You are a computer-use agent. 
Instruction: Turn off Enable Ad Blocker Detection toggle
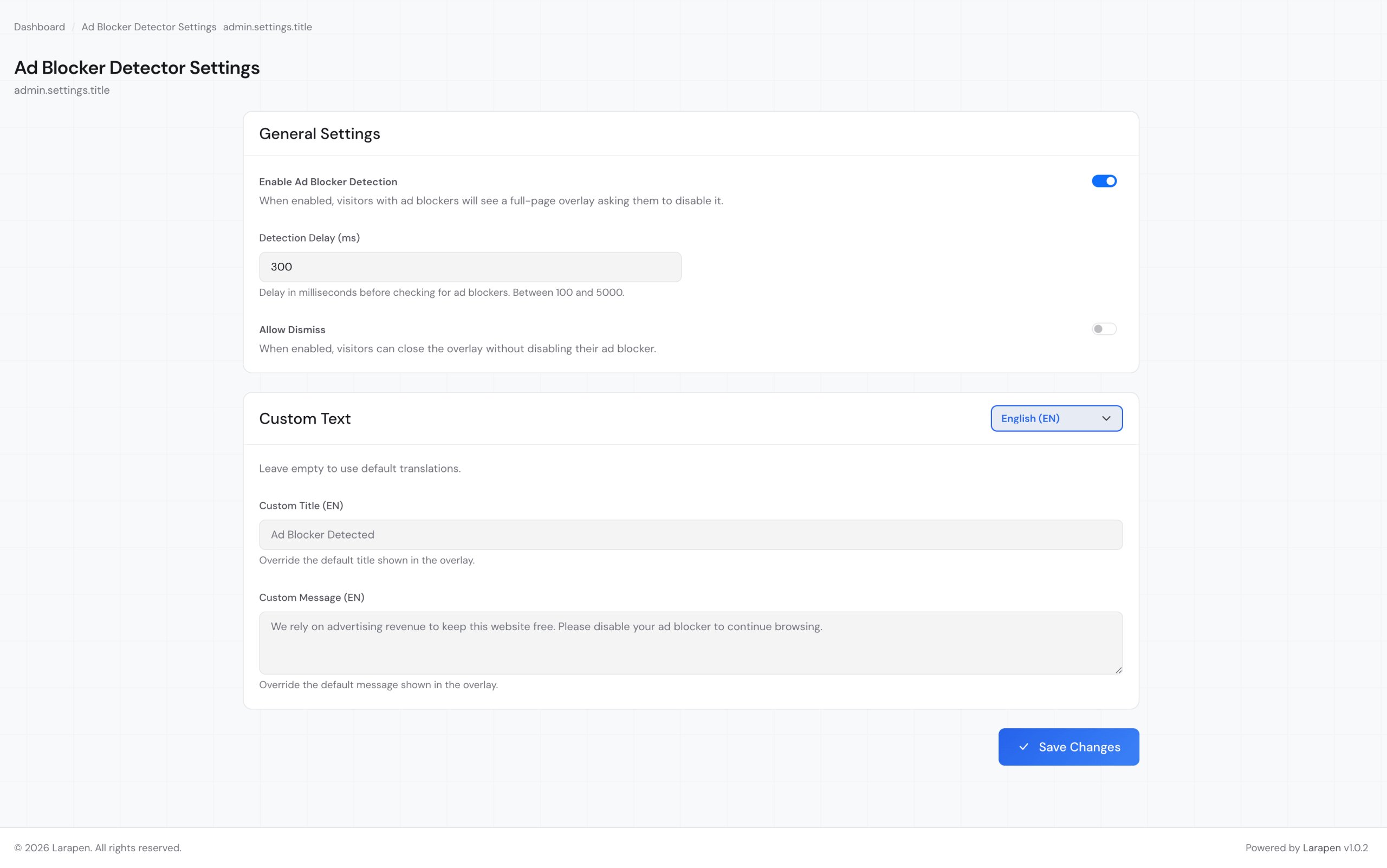1104,182
